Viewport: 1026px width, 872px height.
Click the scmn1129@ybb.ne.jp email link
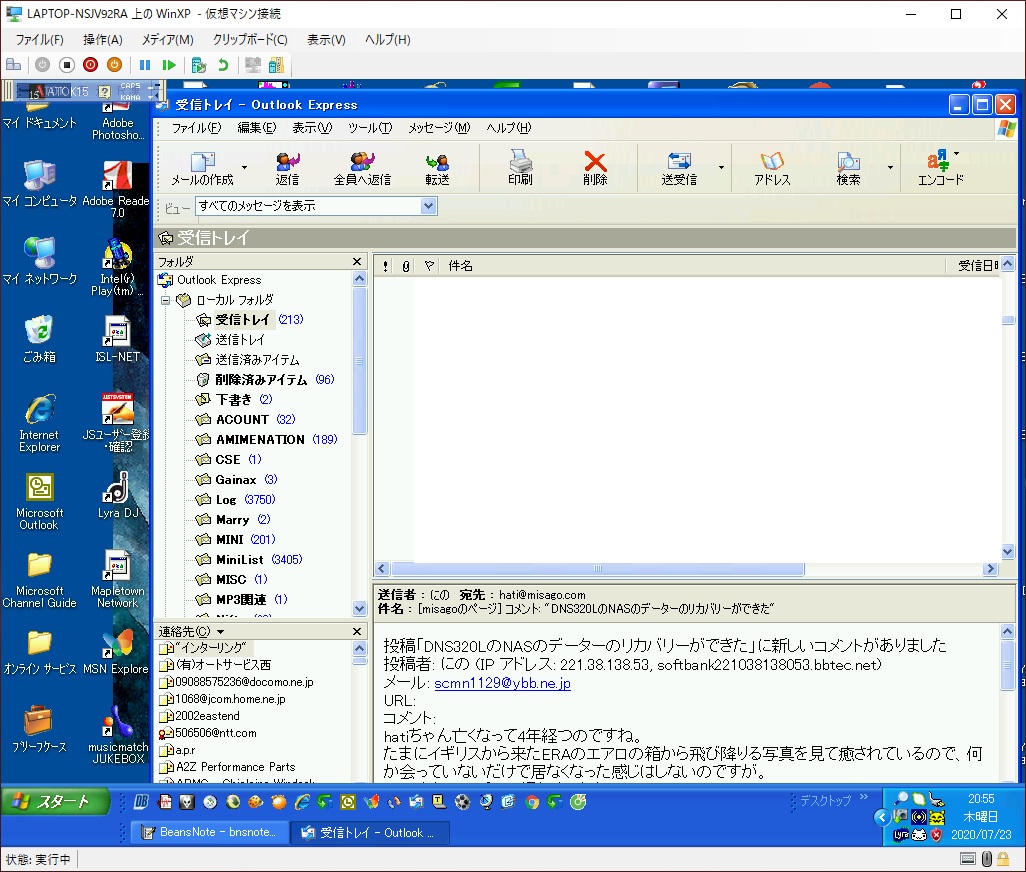[503, 683]
